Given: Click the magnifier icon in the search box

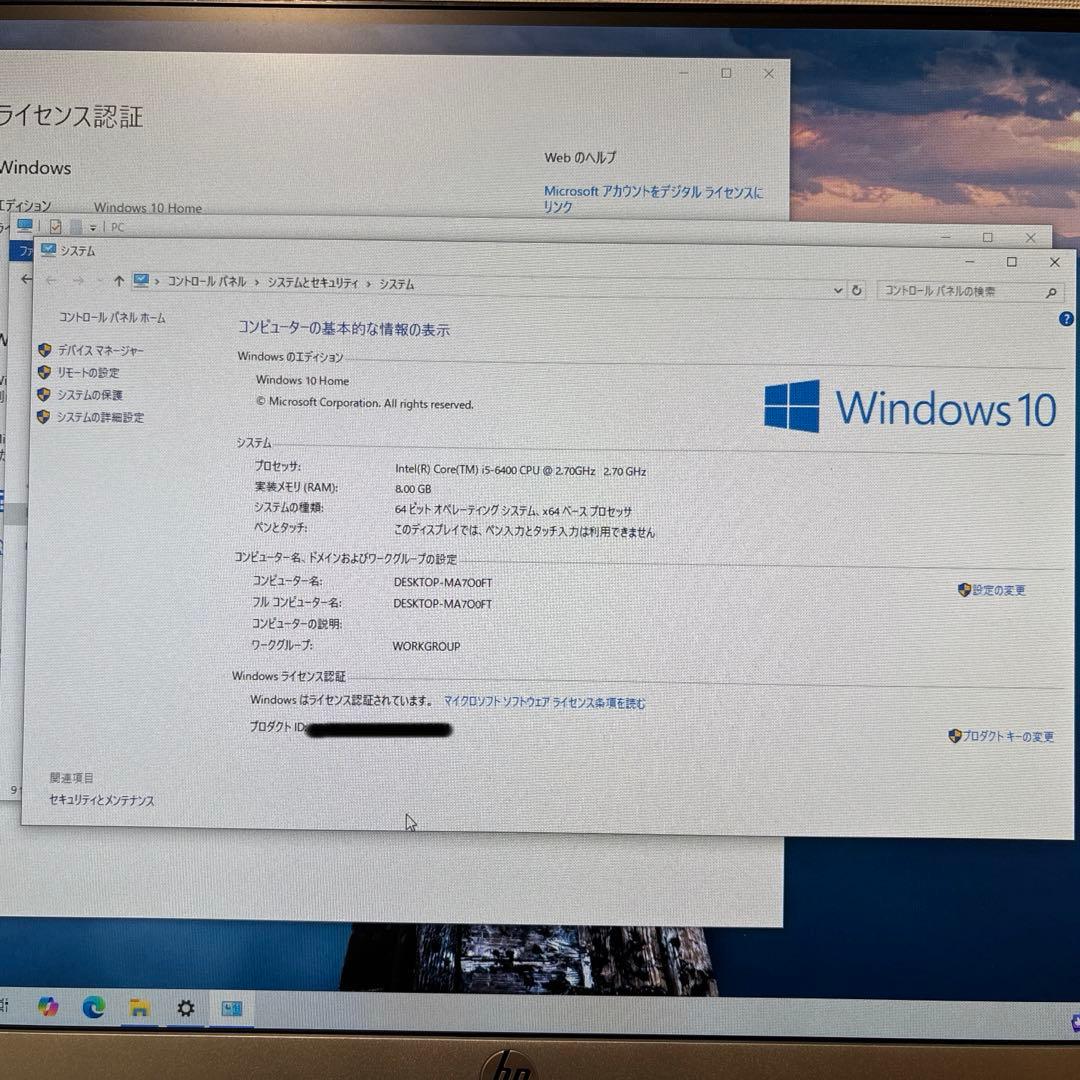Looking at the screenshot, I should click(1051, 291).
